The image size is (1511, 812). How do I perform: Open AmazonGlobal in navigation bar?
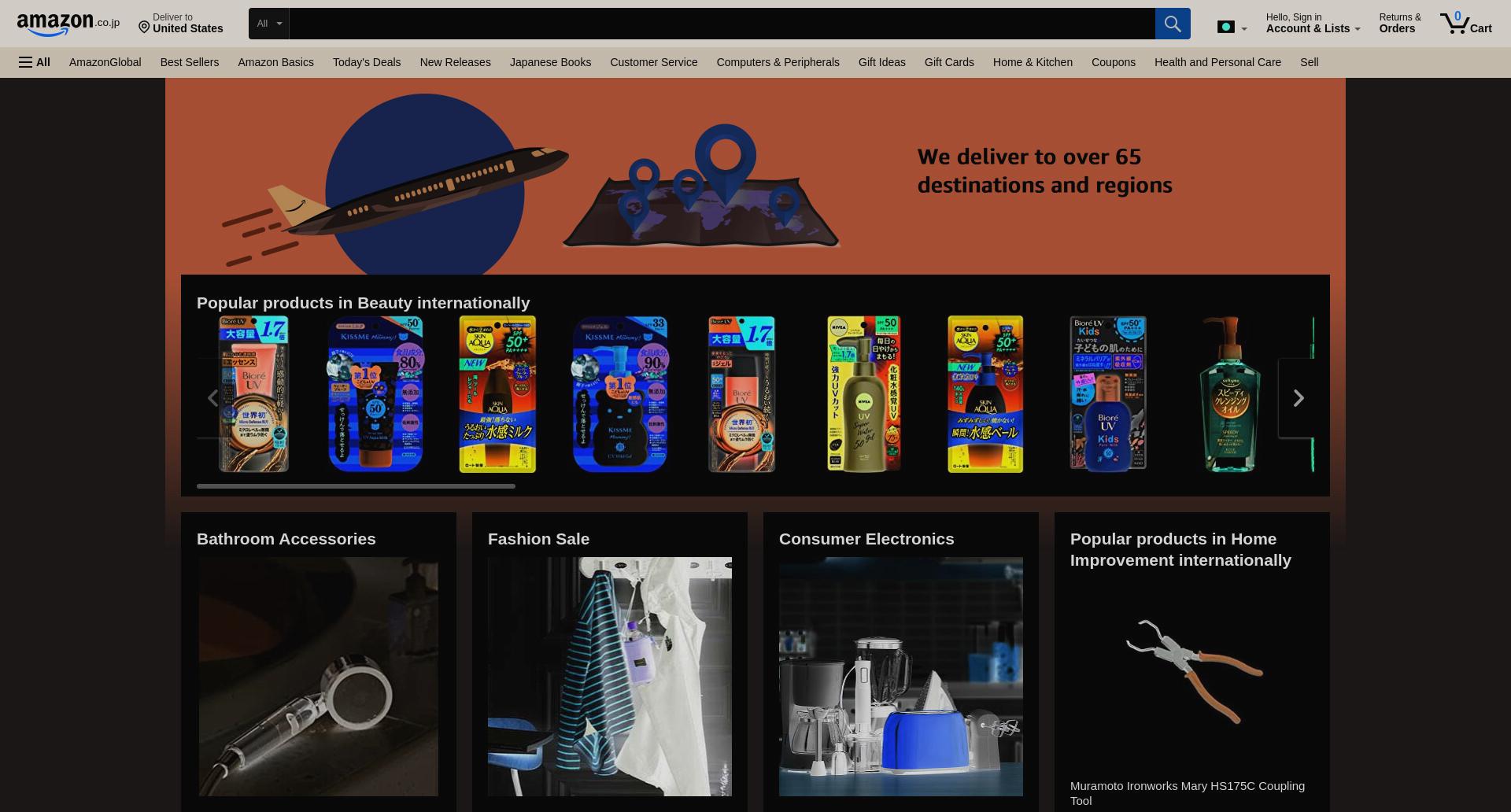[x=105, y=62]
